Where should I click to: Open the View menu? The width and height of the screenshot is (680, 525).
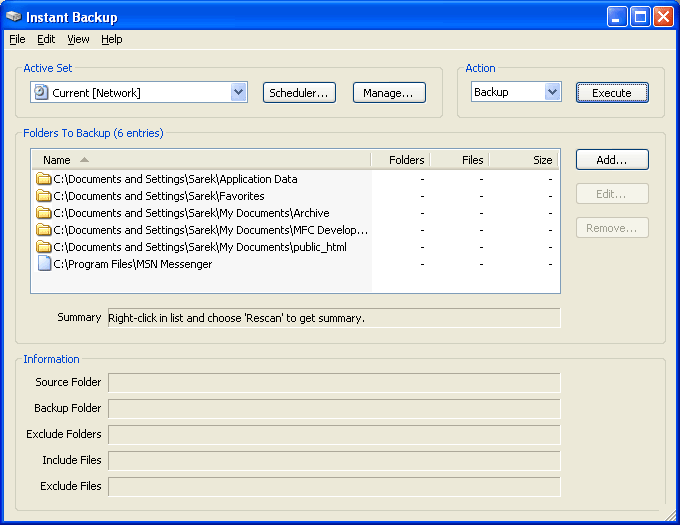pyautogui.click(x=78, y=39)
